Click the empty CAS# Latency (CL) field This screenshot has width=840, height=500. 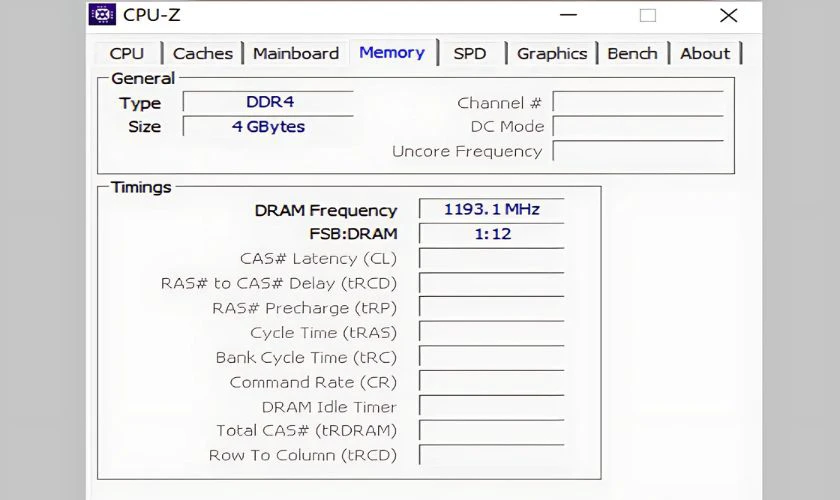[x=492, y=258]
